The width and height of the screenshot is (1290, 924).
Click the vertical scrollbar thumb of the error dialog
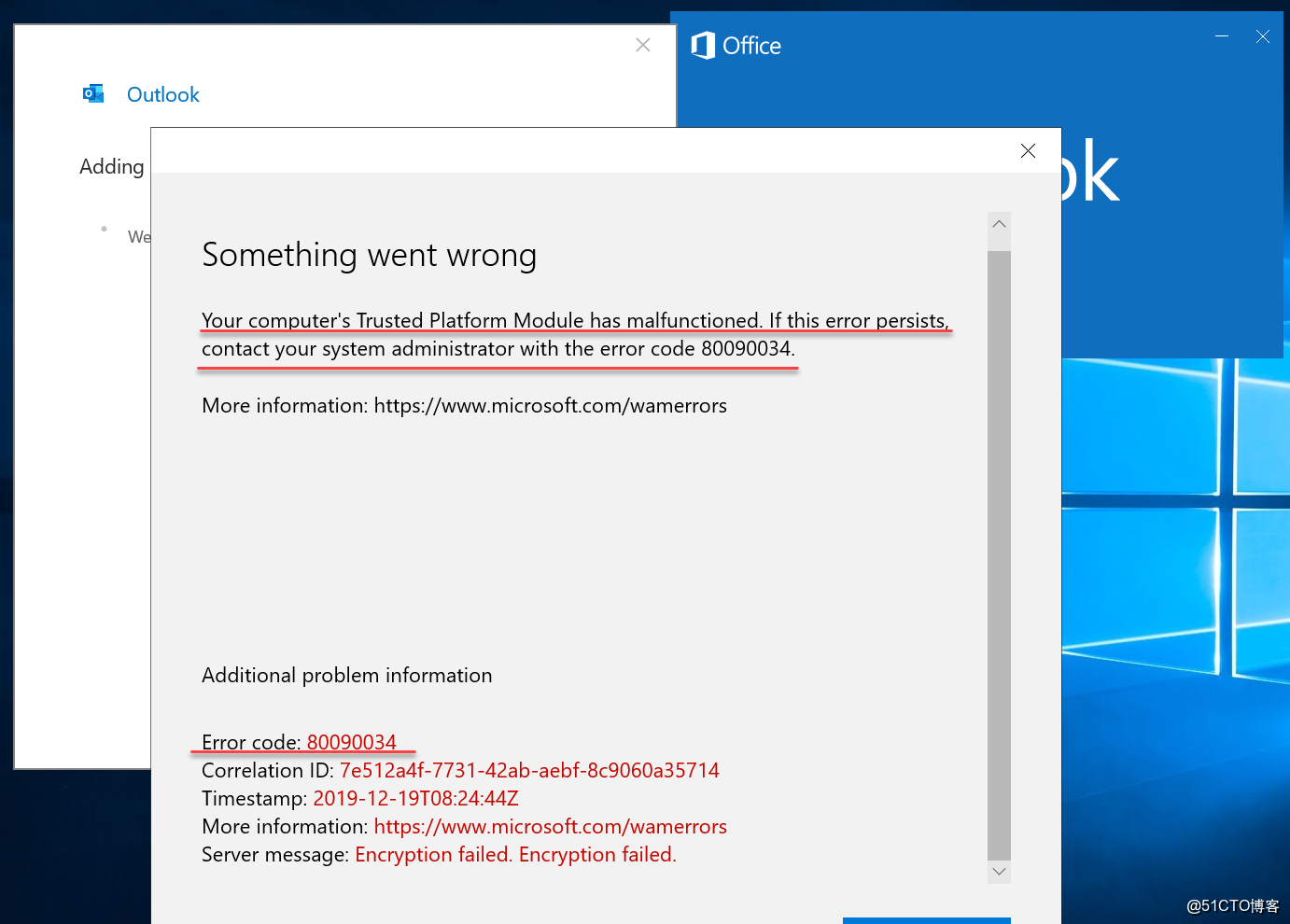click(x=999, y=554)
